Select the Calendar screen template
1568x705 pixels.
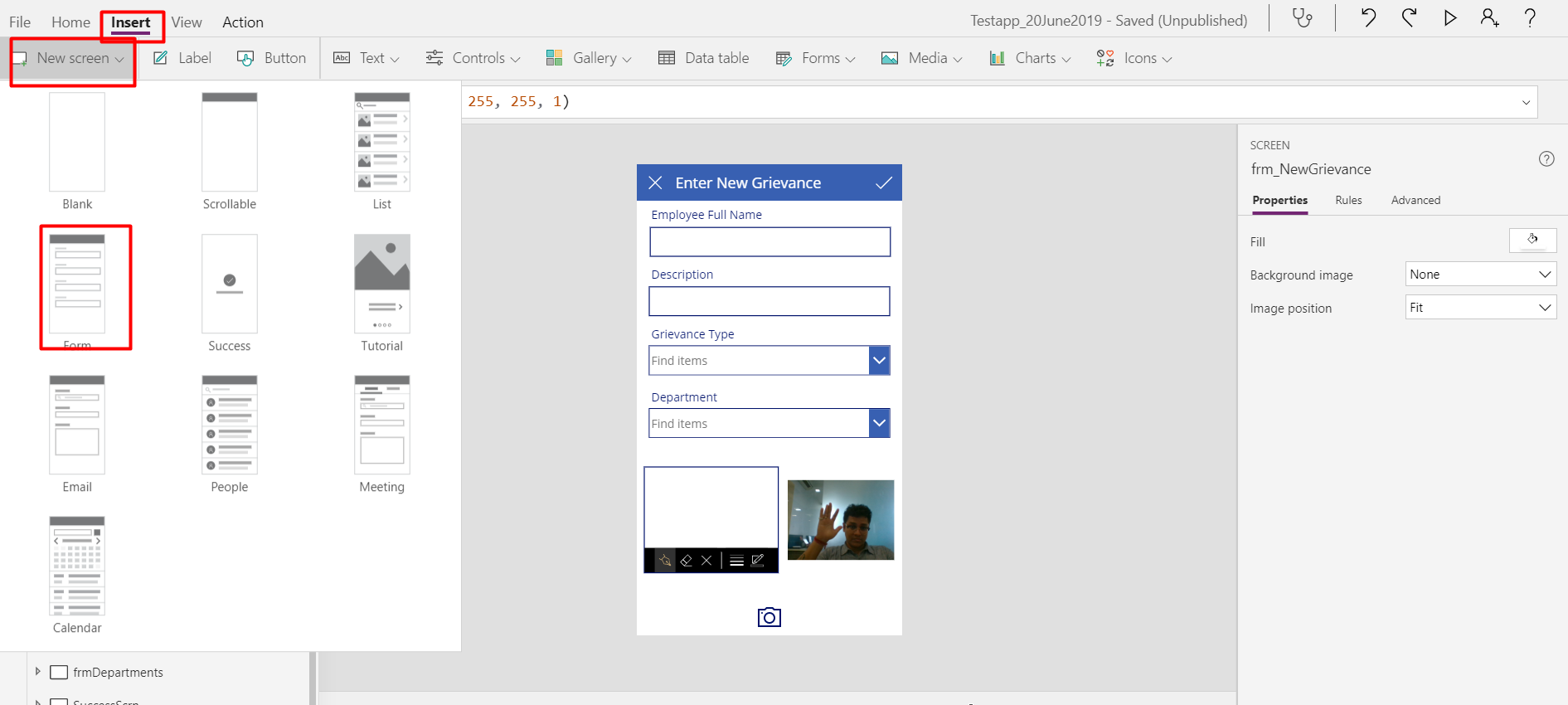click(x=77, y=576)
